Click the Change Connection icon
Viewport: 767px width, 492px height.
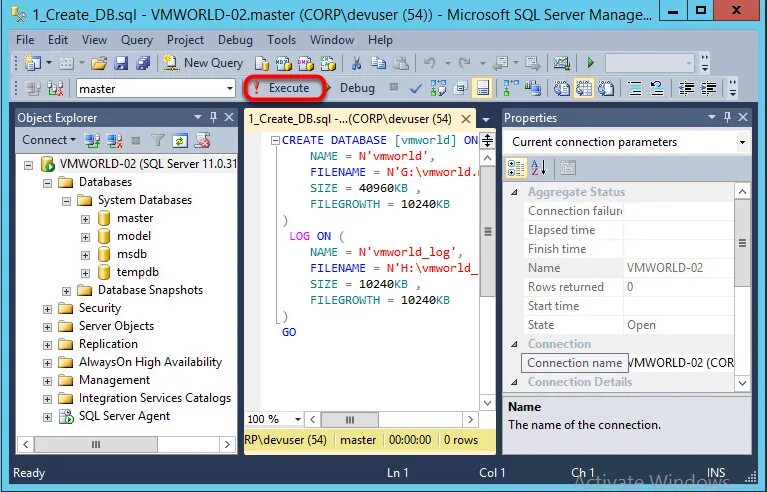click(55, 89)
